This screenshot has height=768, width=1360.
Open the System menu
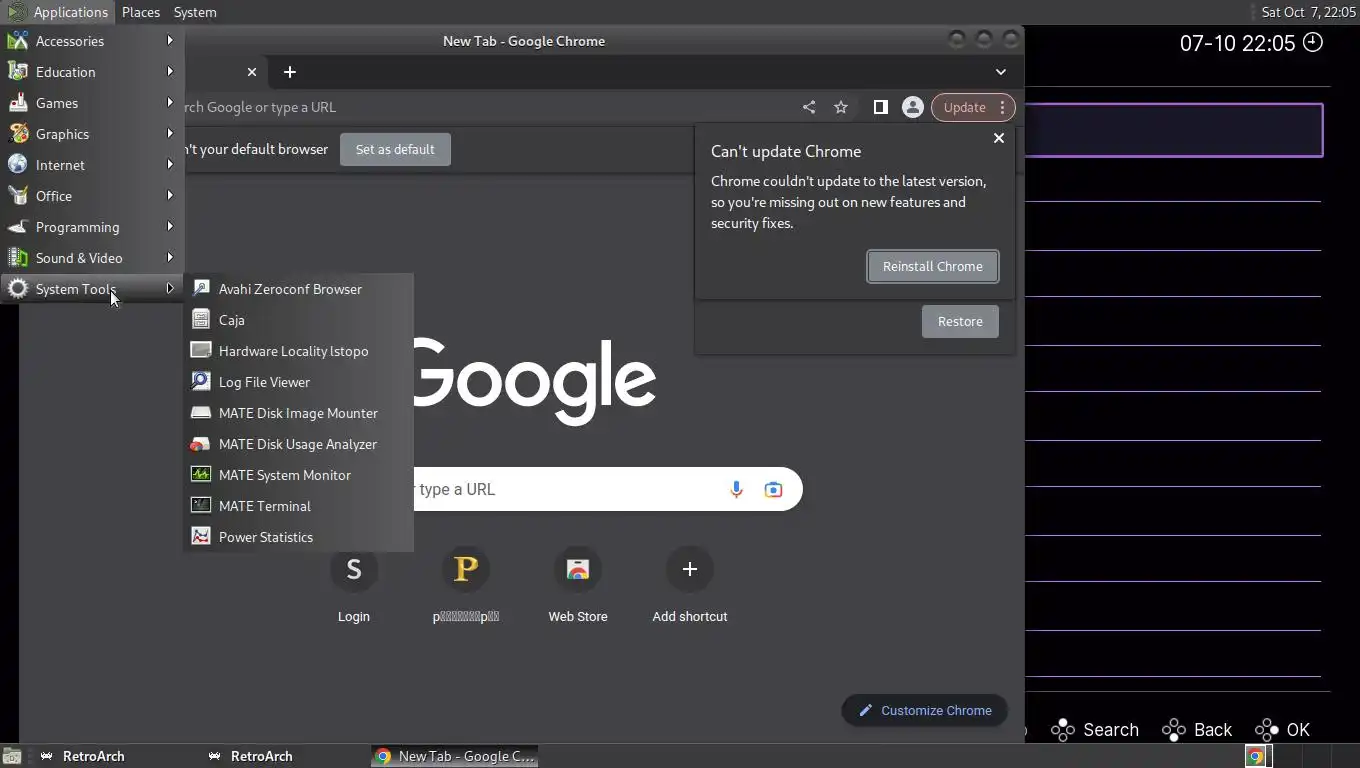click(x=195, y=12)
